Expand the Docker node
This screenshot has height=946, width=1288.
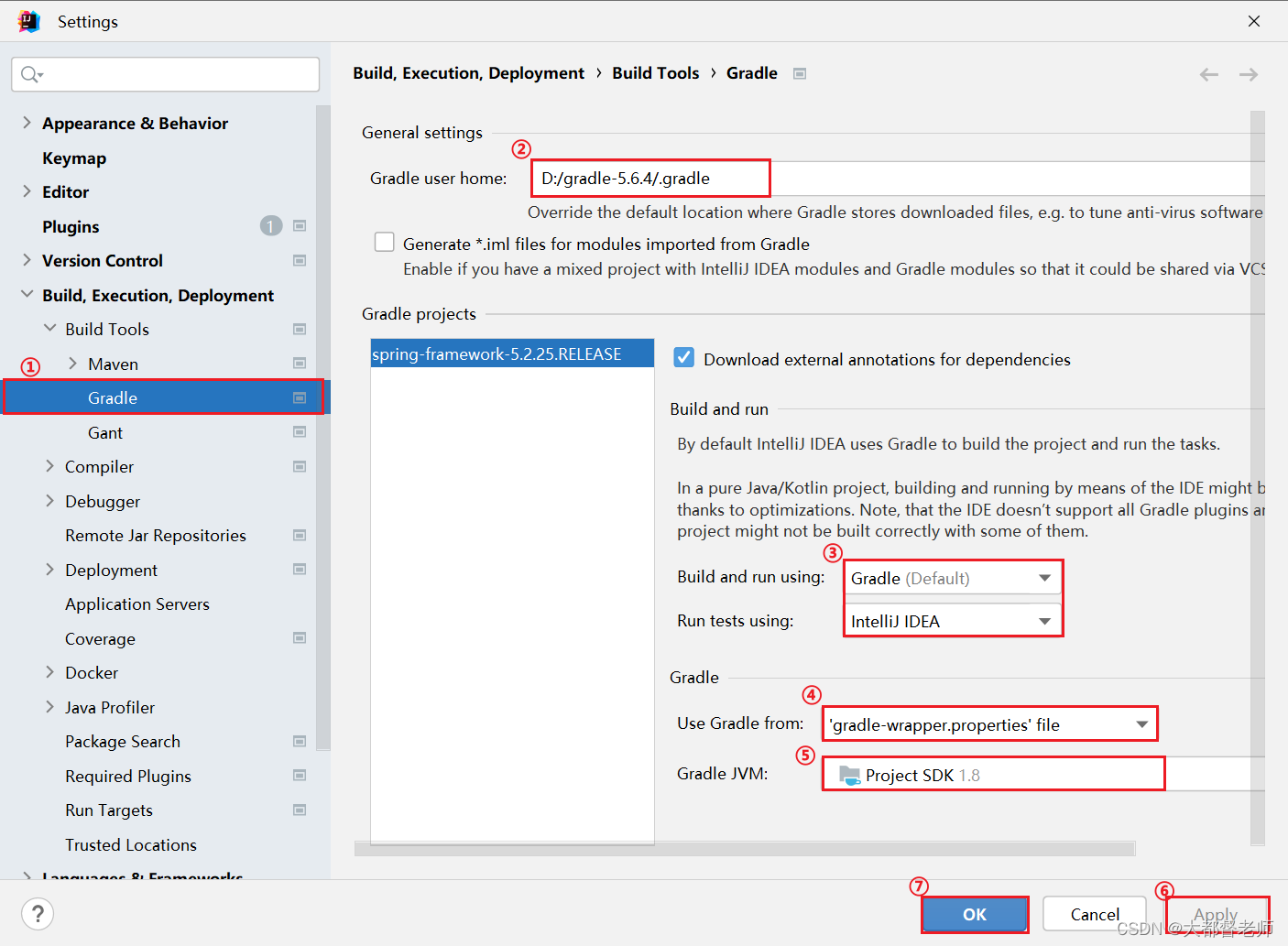[49, 672]
